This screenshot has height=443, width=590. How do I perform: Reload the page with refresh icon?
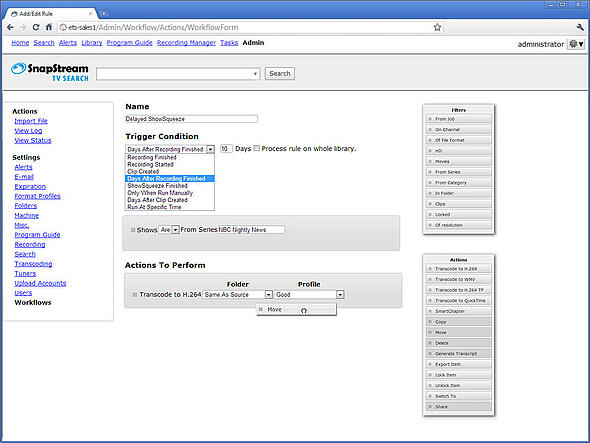[36, 27]
